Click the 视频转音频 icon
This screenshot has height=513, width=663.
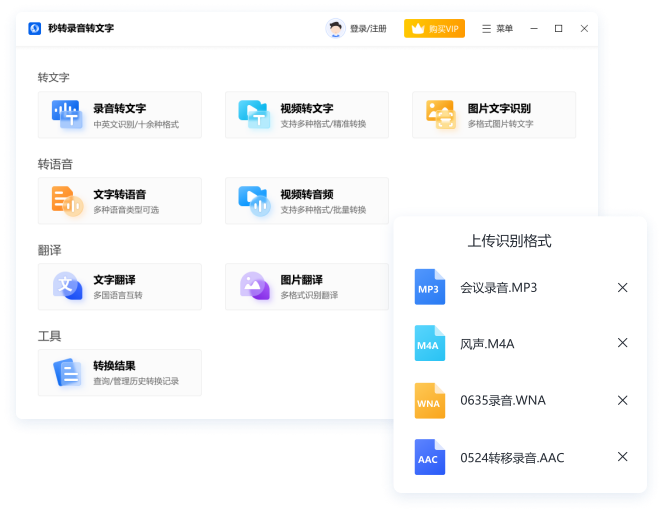pyautogui.click(x=255, y=201)
